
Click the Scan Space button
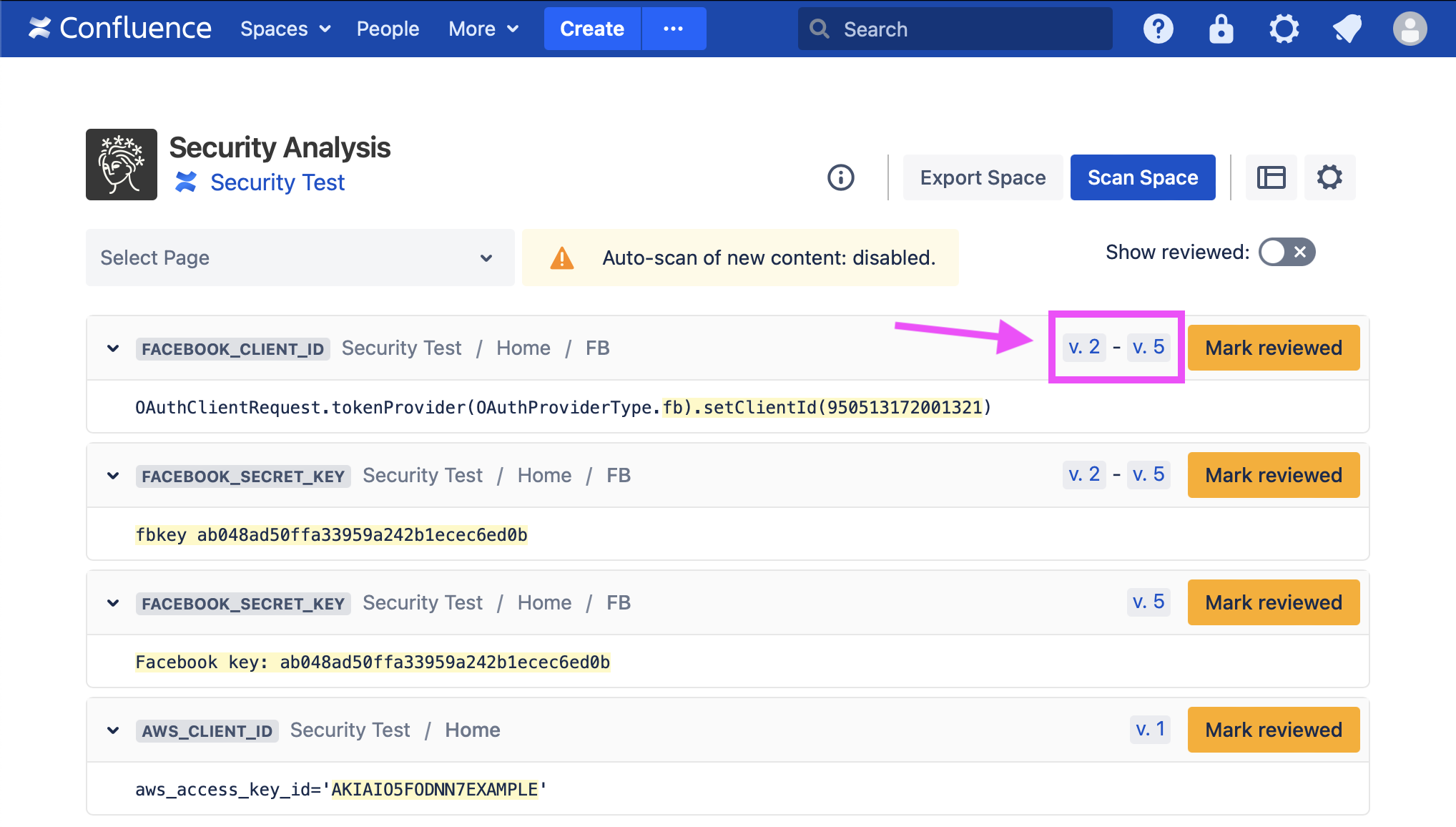[1142, 177]
